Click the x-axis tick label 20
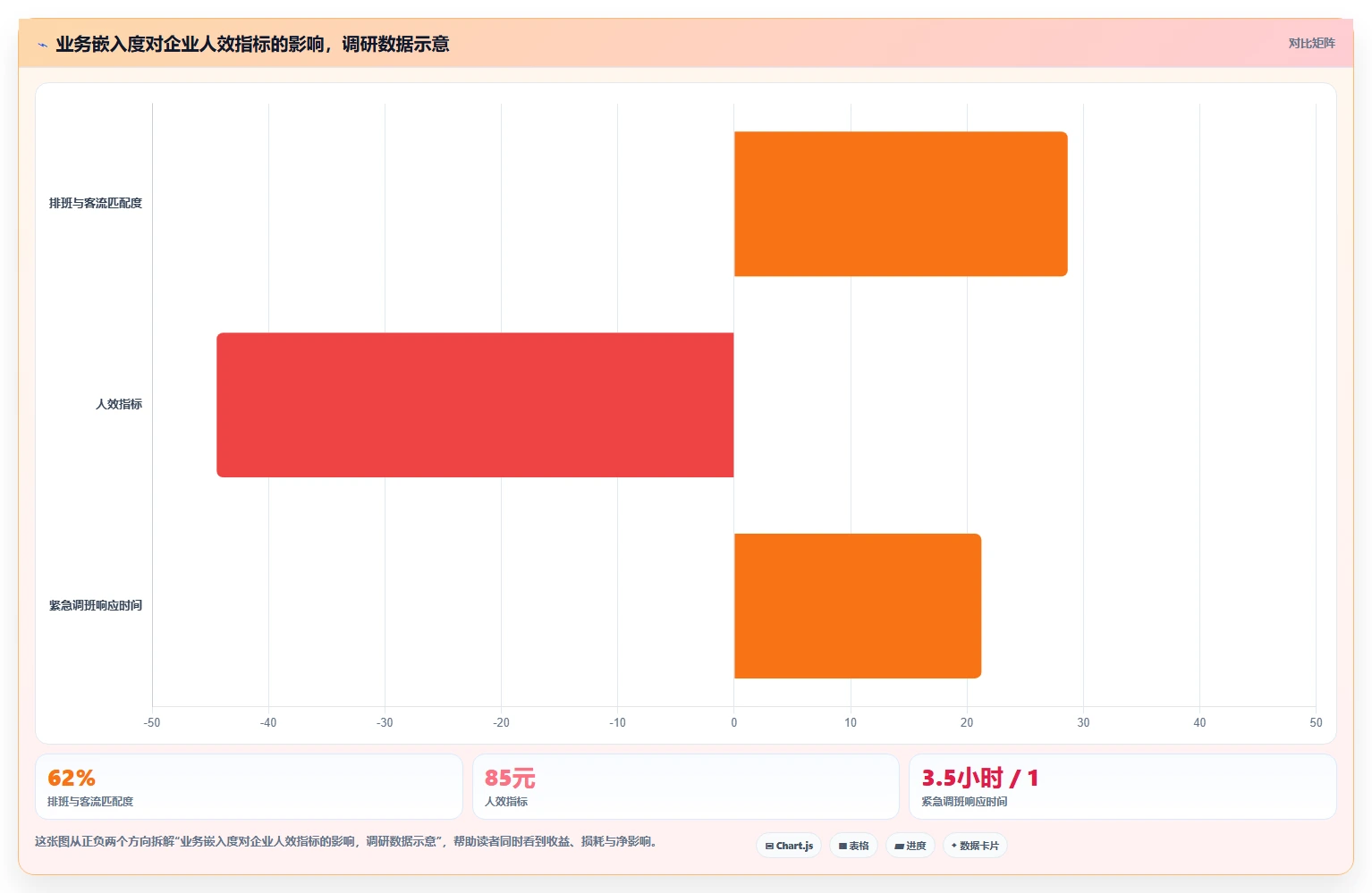The width and height of the screenshot is (1372, 893). (x=967, y=722)
